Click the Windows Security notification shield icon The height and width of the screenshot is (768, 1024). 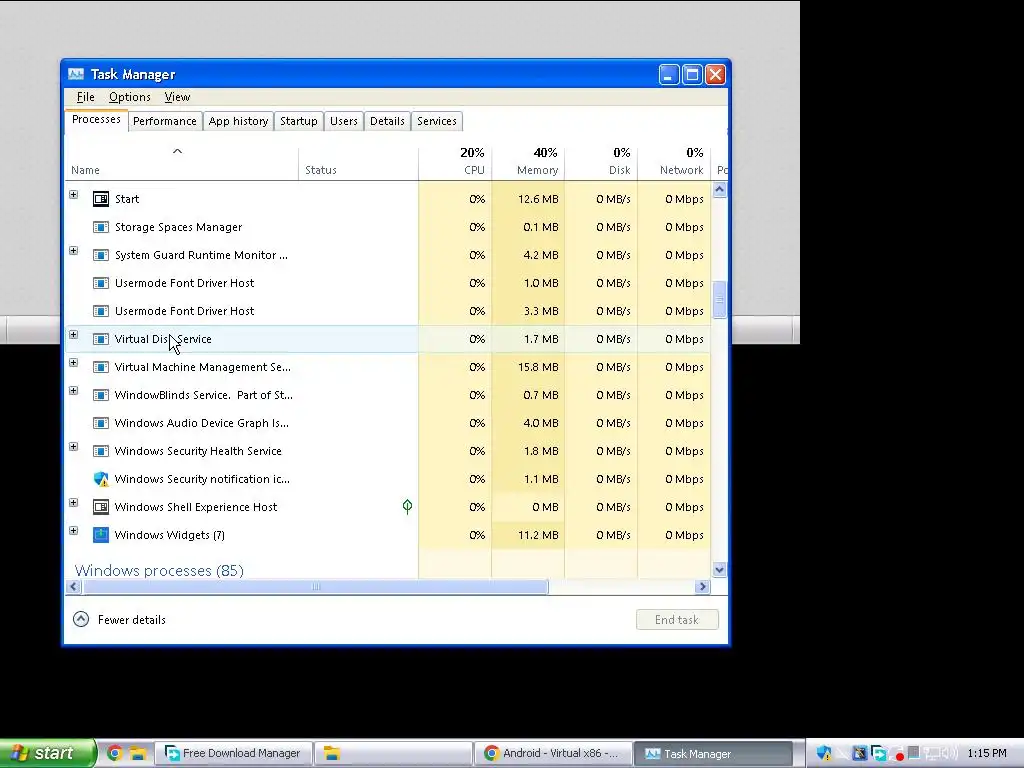coord(101,479)
